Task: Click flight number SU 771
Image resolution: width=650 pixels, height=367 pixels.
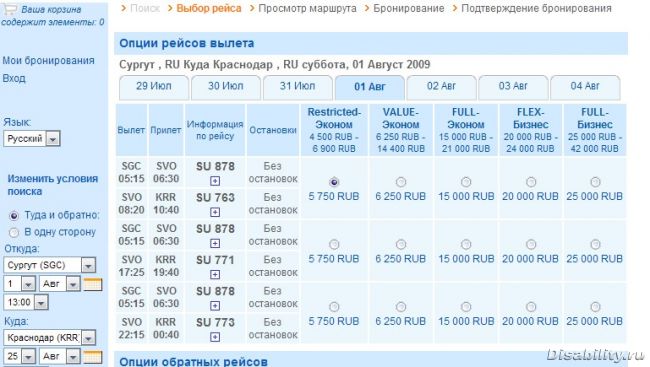Action: [215, 260]
